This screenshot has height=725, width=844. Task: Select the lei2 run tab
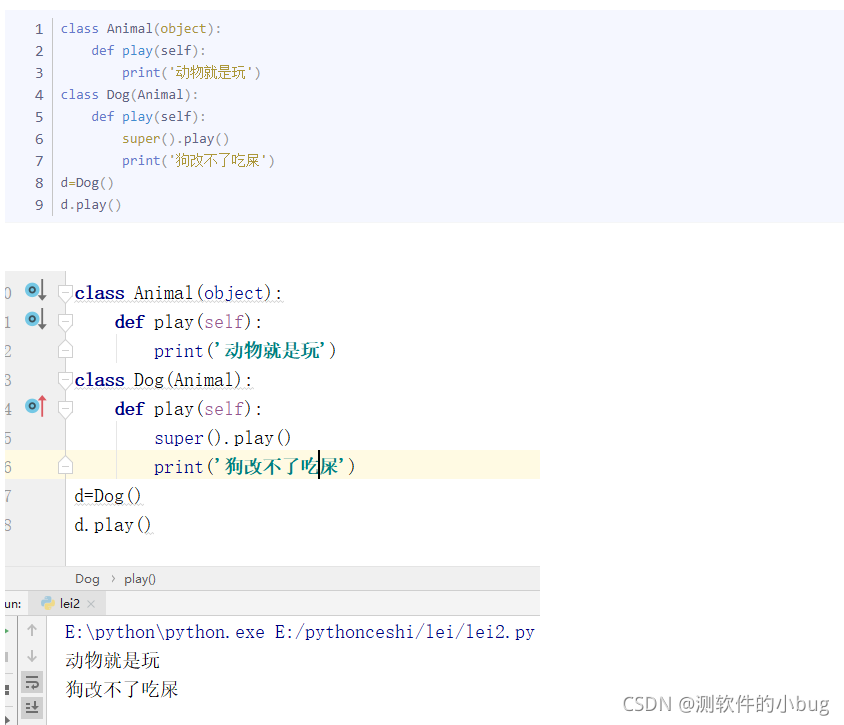coord(69,603)
